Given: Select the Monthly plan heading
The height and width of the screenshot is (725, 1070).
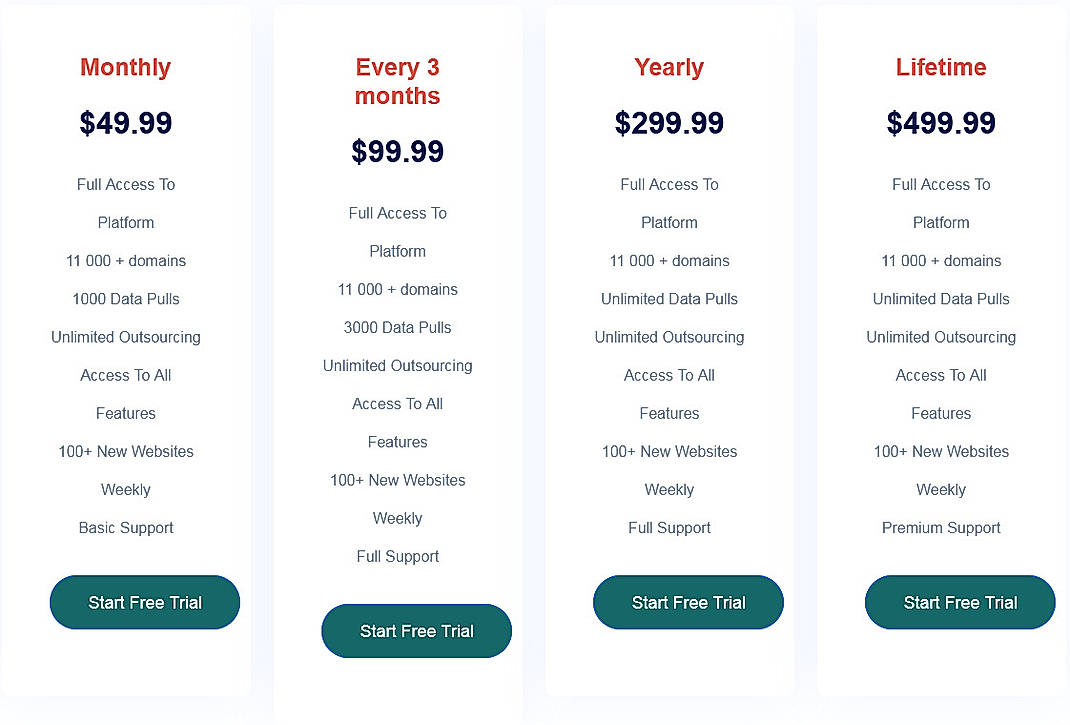Looking at the screenshot, I should pos(125,67).
